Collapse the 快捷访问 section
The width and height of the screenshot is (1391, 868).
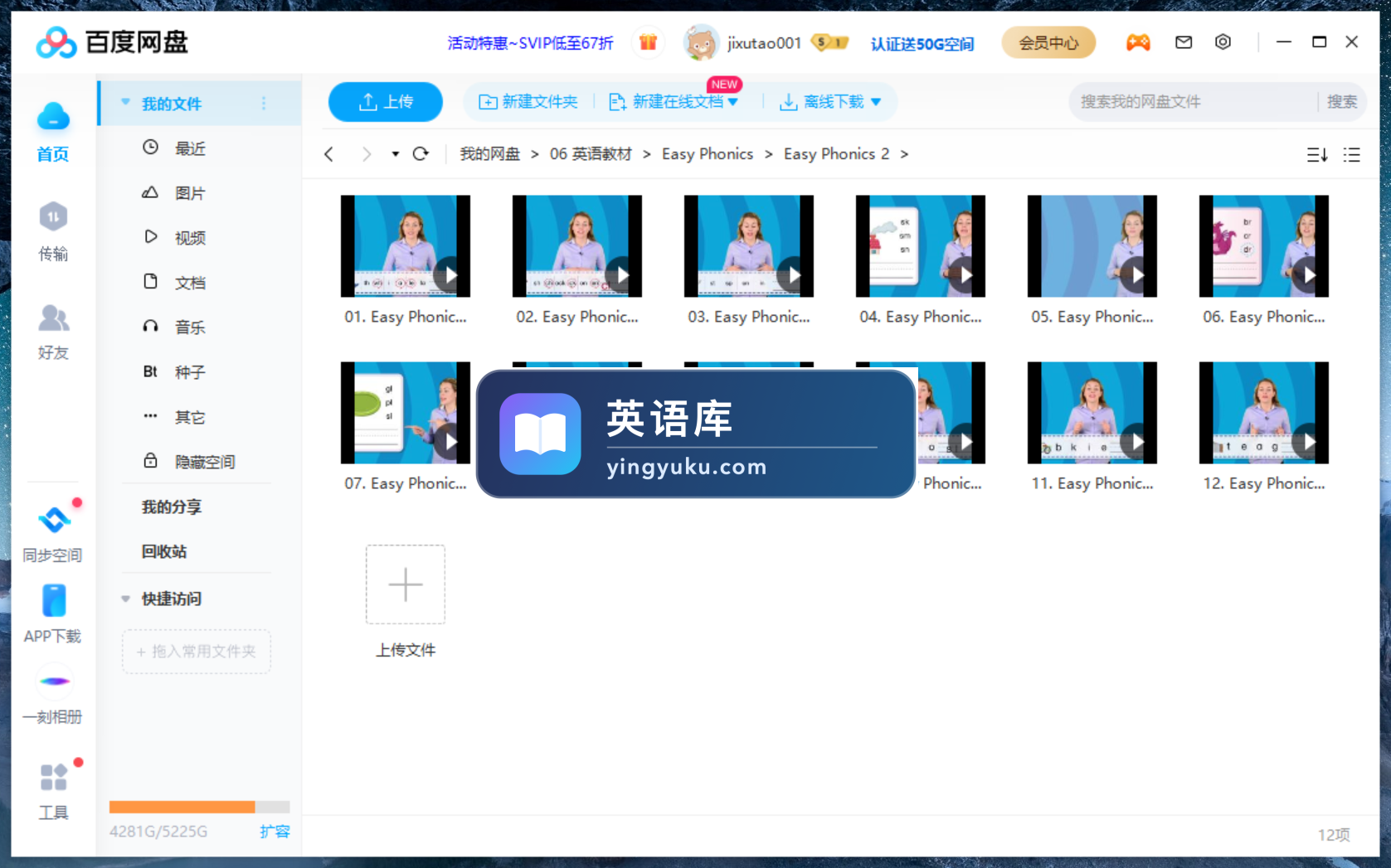click(x=125, y=599)
